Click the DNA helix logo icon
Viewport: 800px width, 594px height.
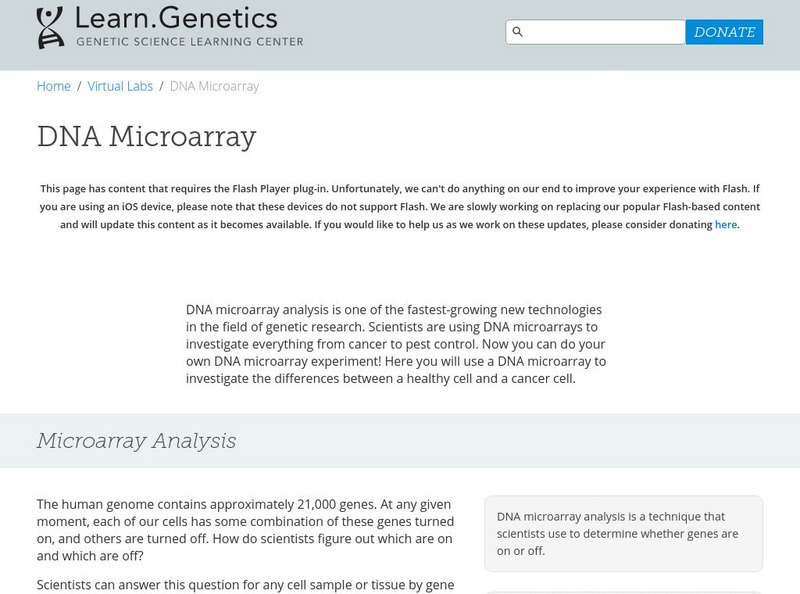pyautogui.click(x=50, y=28)
